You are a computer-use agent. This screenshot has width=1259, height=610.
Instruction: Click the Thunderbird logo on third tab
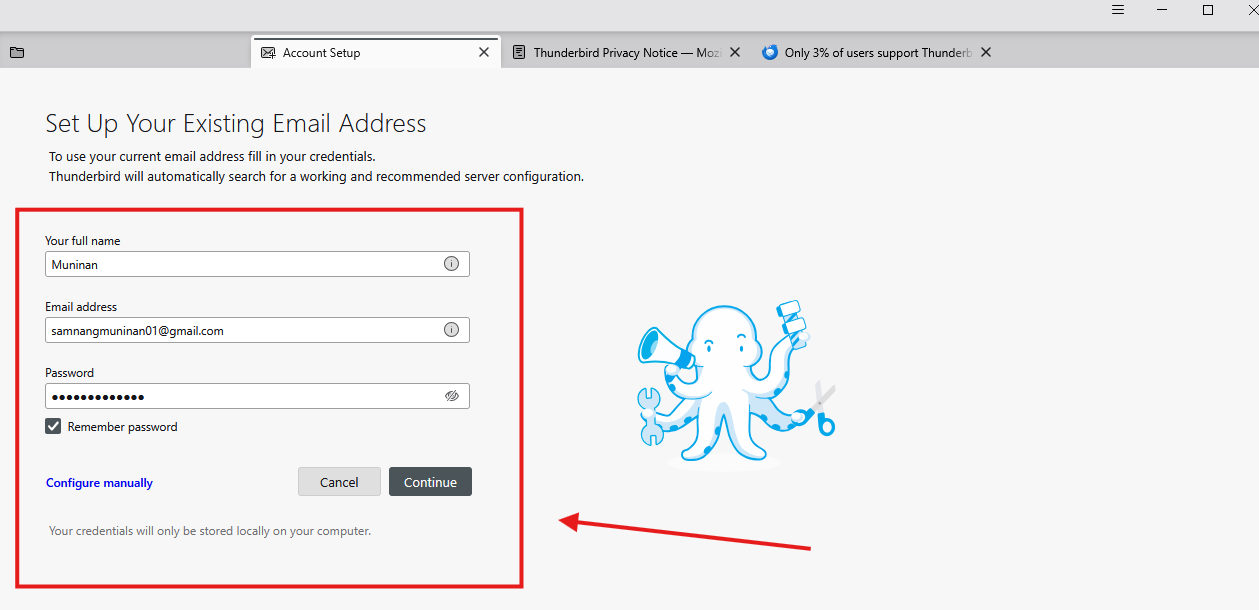click(769, 53)
